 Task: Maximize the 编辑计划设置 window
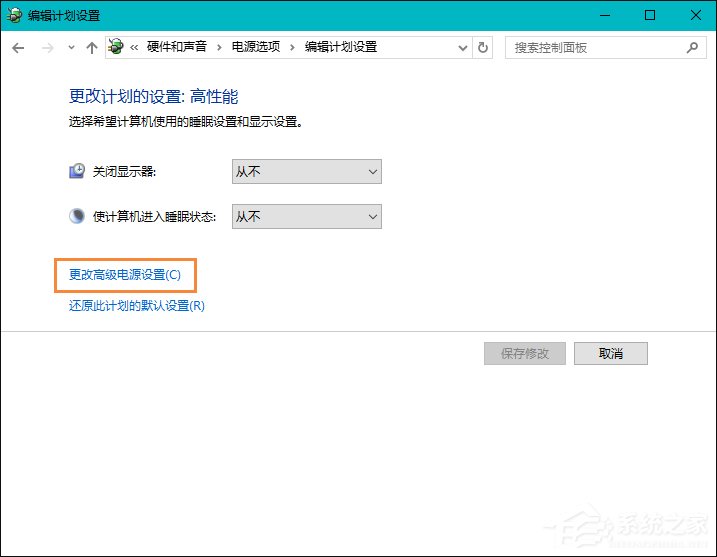[650, 15]
